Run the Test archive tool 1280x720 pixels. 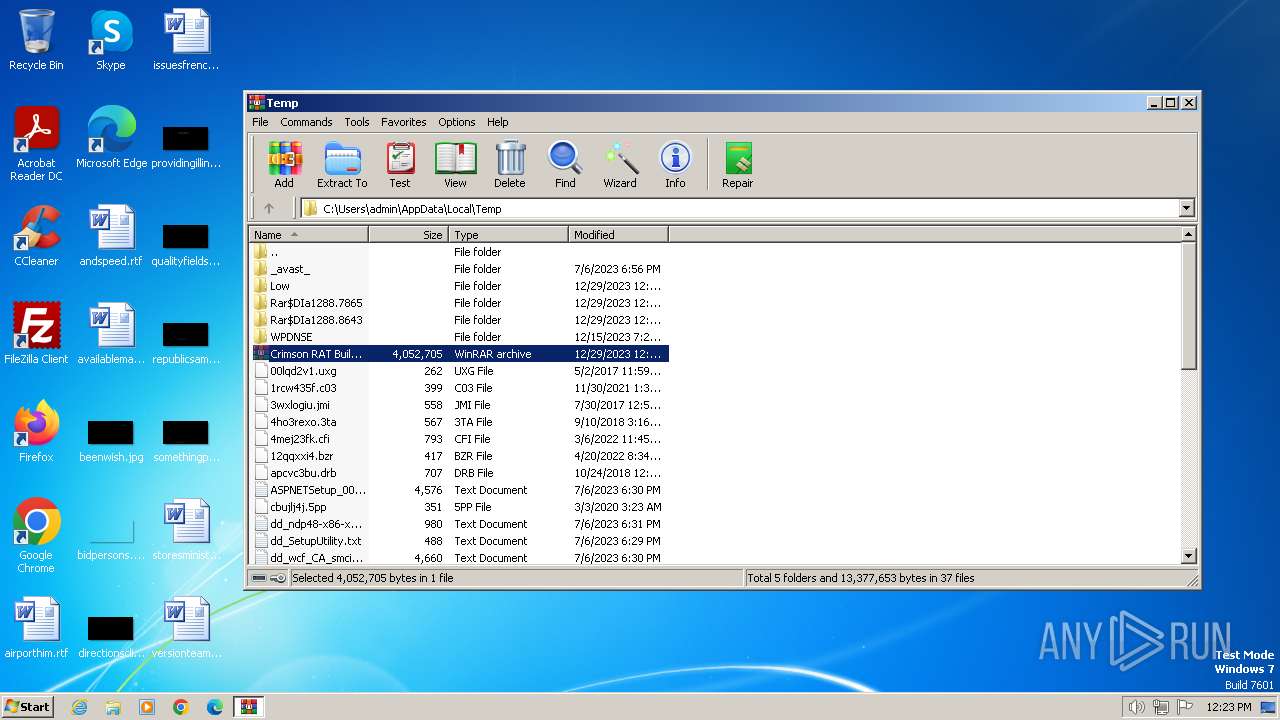point(400,164)
